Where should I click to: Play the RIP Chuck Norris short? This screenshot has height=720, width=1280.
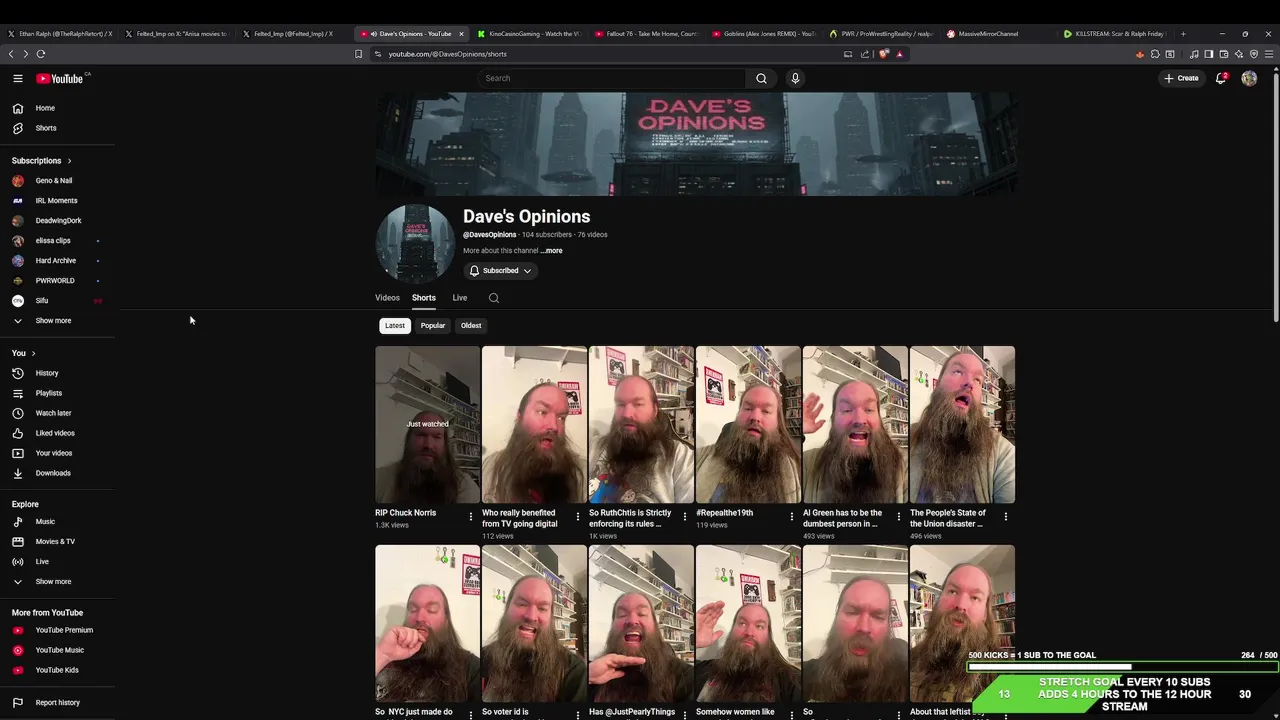coord(427,425)
